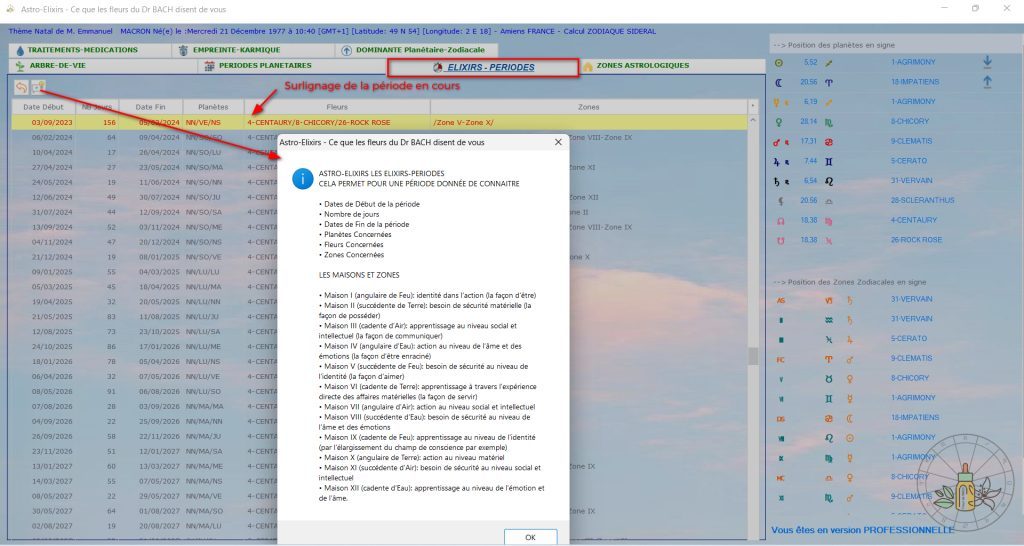Click the blue info icon in dialog
Viewport: 1024px width, 546px height.
click(300, 178)
